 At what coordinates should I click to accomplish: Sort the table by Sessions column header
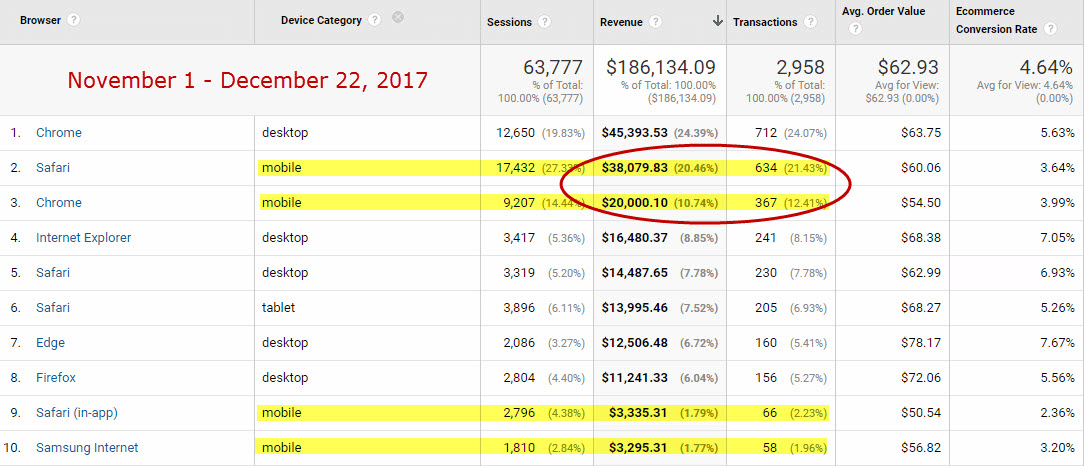[x=509, y=22]
